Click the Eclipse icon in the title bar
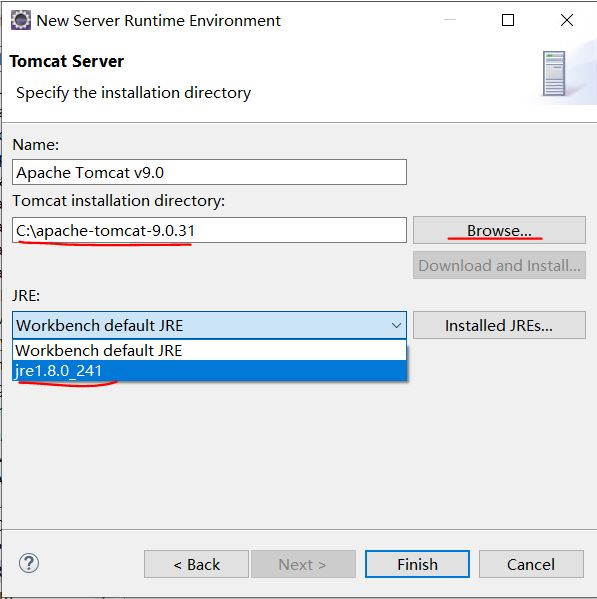 click(21, 20)
